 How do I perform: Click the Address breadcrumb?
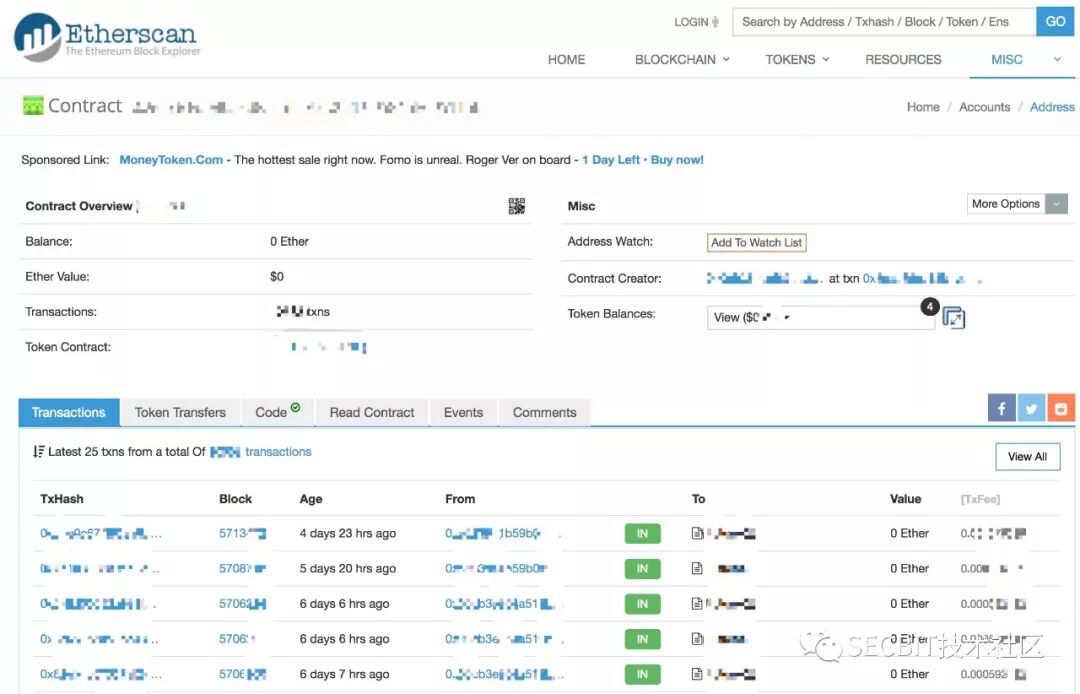(1052, 107)
